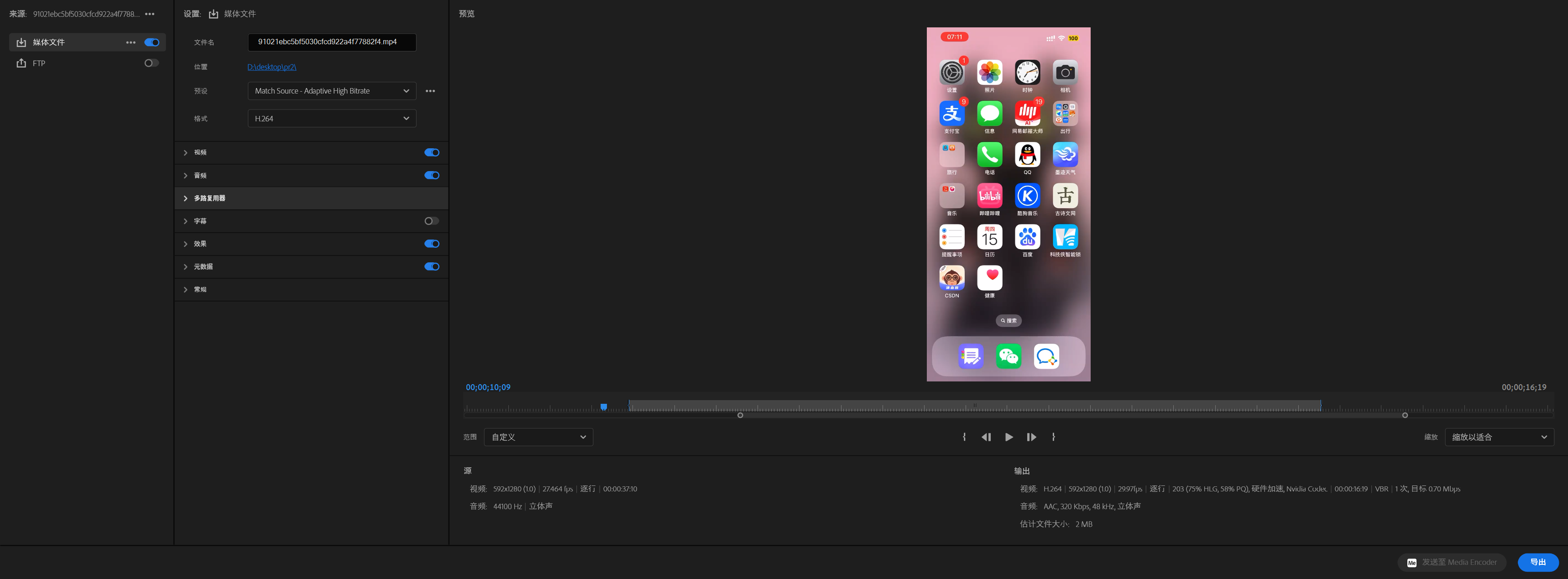Viewport: 1568px width, 579px height.
Task: Open preset options three-dot menu
Action: point(430,91)
